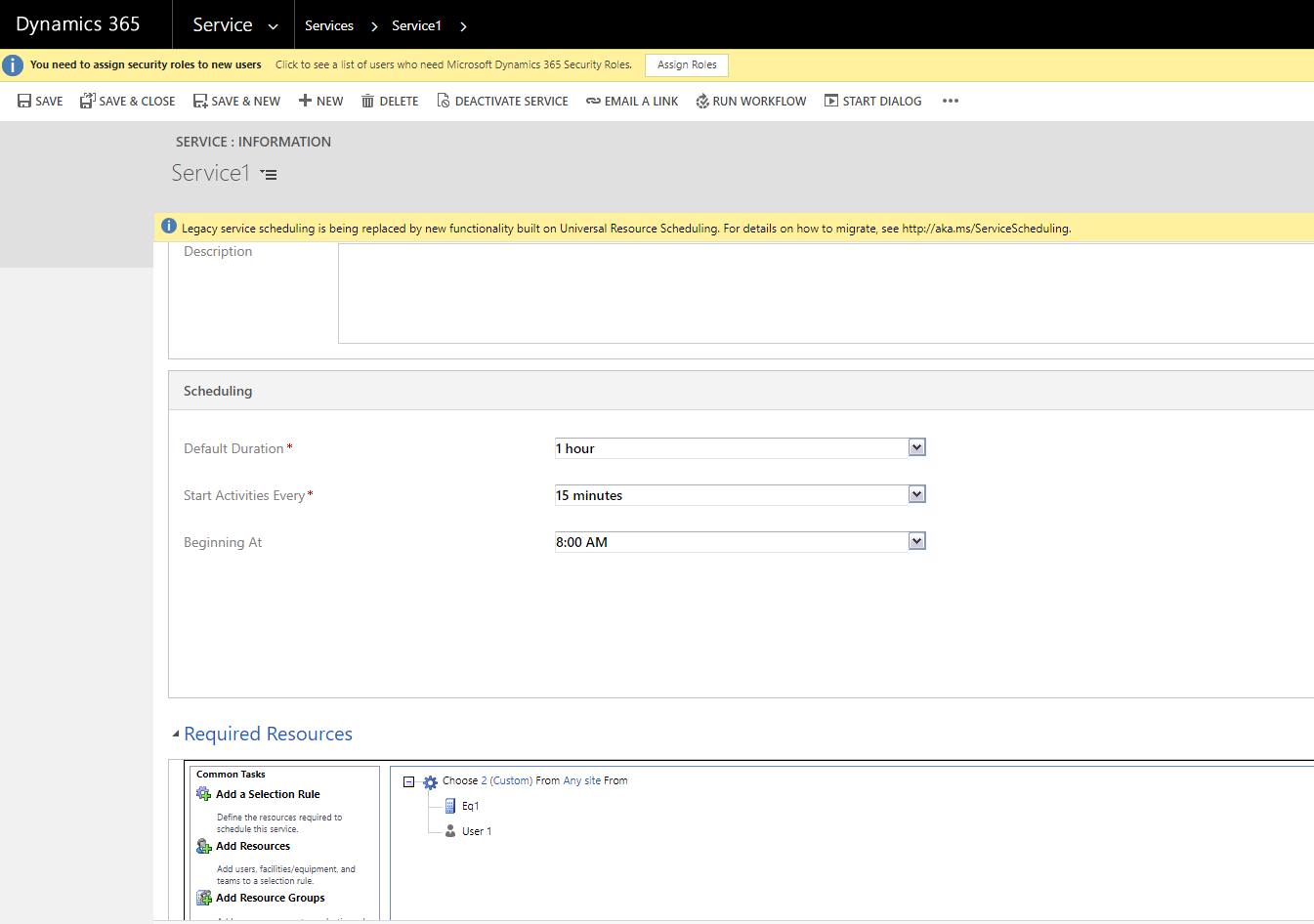Click the legacy scheduling info icon
The image size is (1314, 924).
(169, 227)
